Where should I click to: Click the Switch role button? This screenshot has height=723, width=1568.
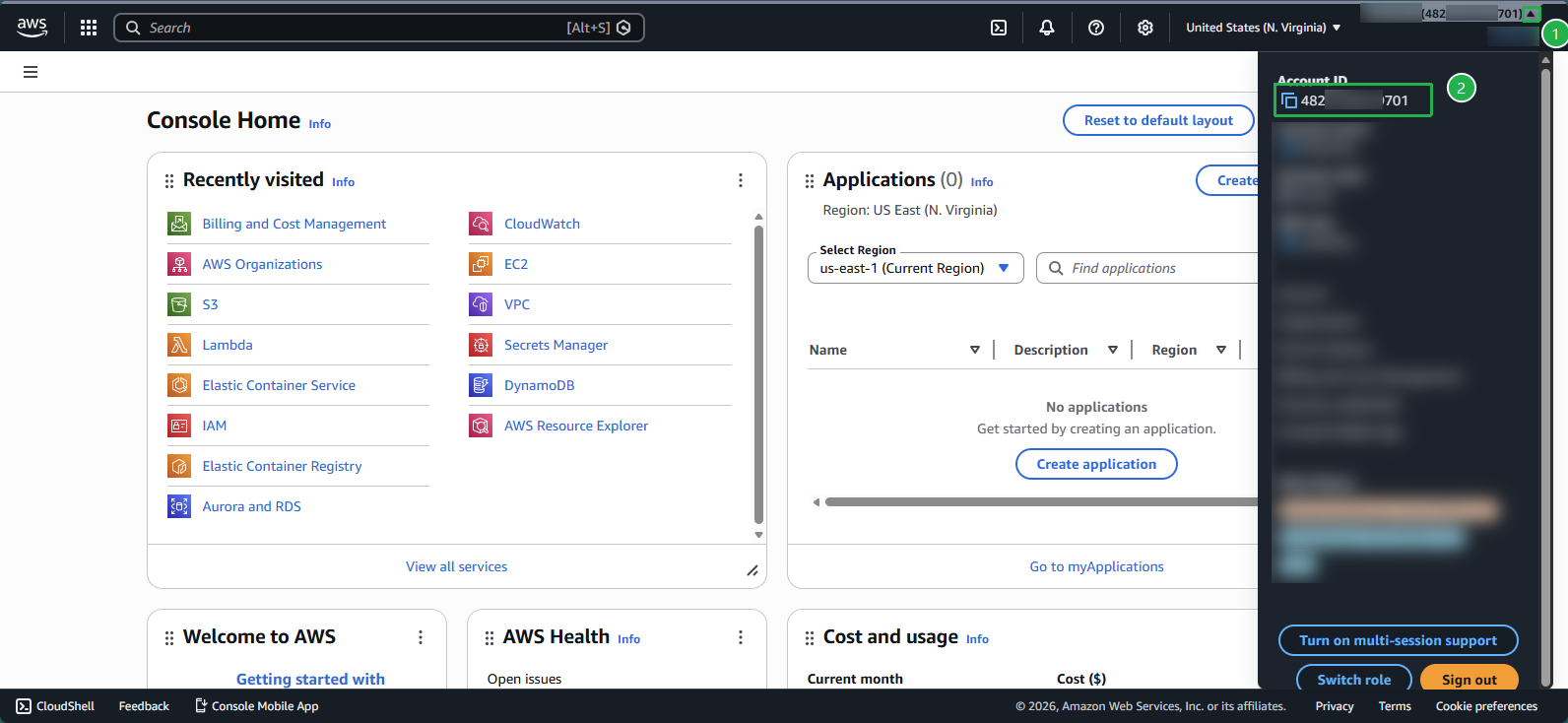(x=1354, y=680)
